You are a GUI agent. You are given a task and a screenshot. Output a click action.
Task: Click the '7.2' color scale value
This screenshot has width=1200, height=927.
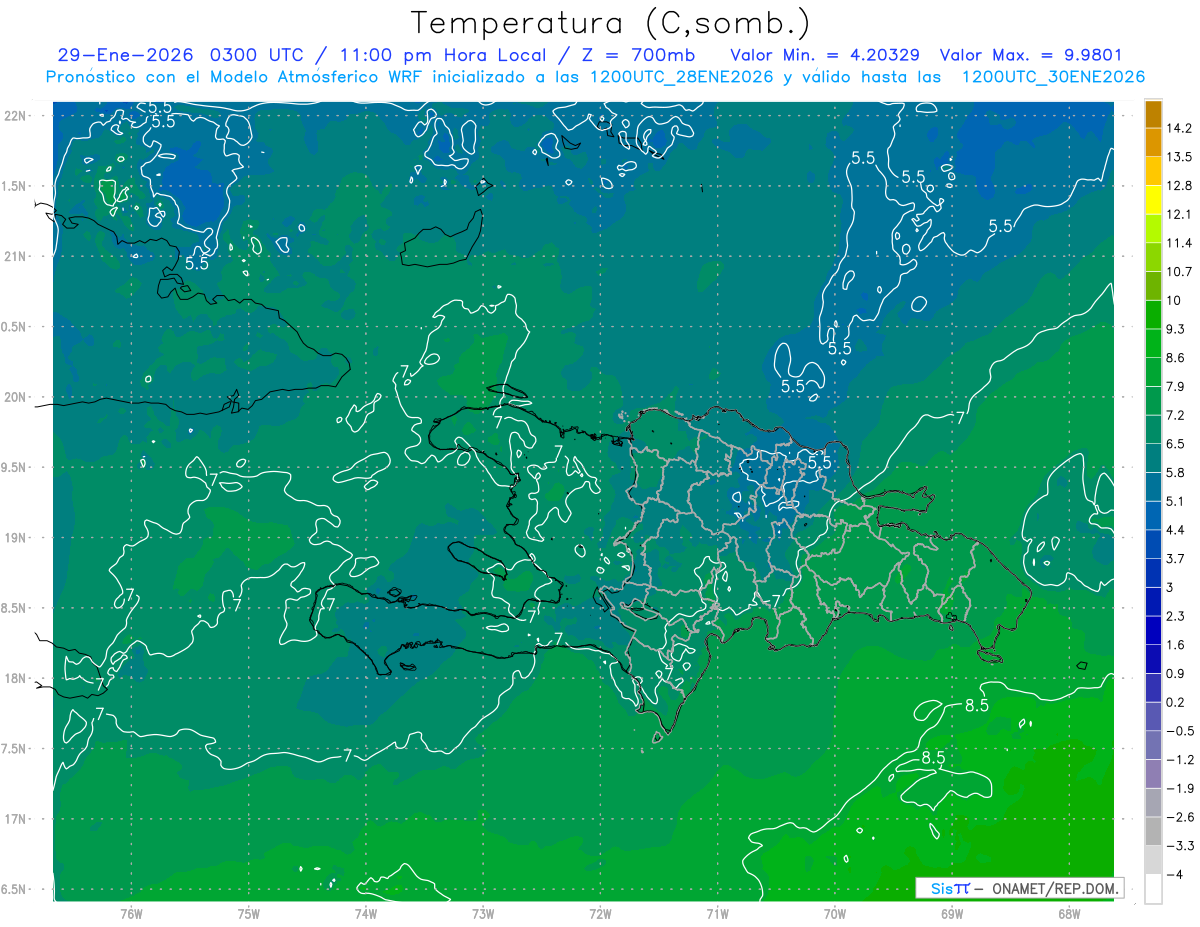1176,415
